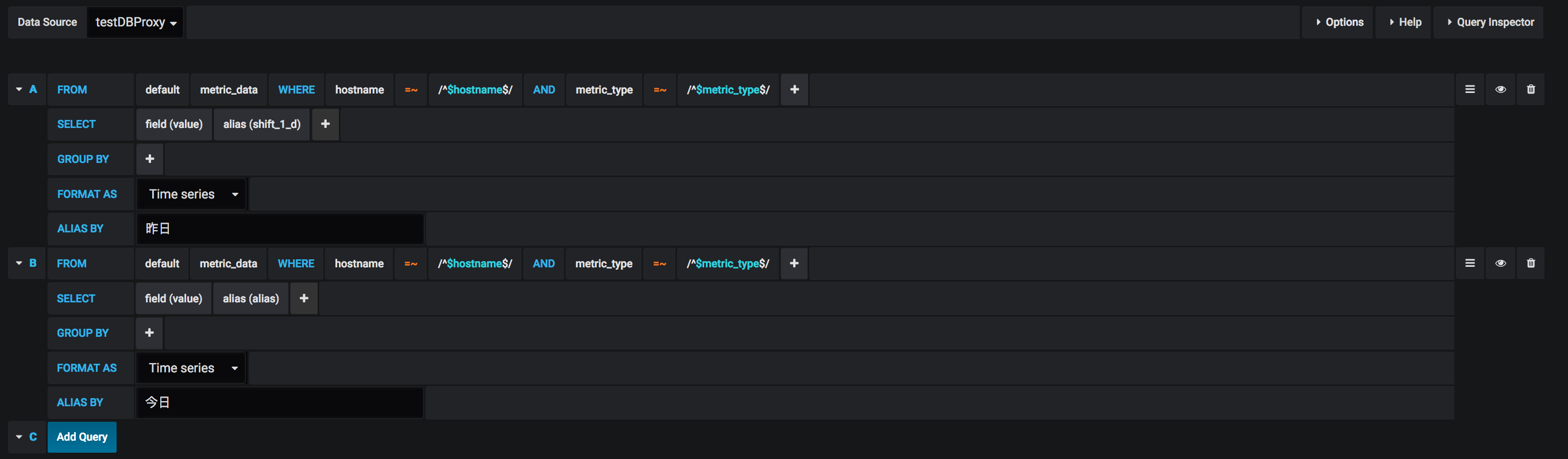Add a WHERE condition in query B
The height and width of the screenshot is (459, 1568).
(794, 263)
